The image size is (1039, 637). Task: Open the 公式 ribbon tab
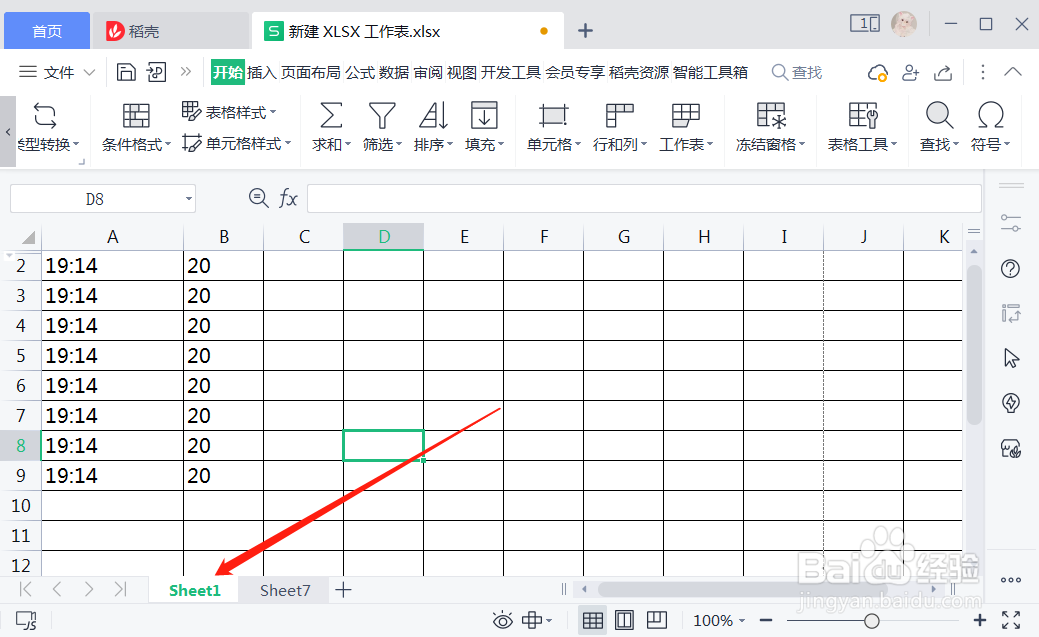point(360,72)
